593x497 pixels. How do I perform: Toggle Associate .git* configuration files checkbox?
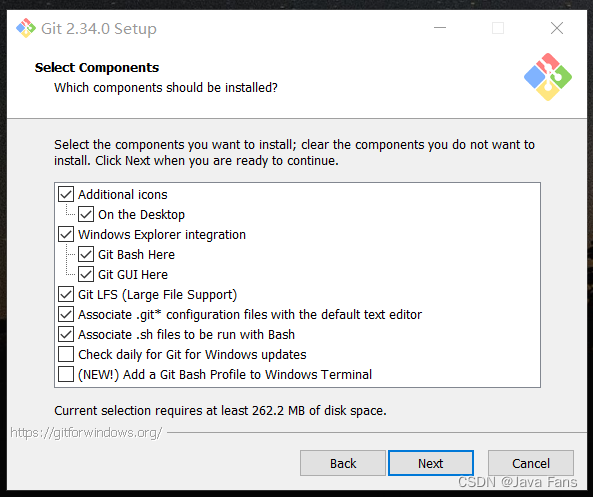(x=66, y=315)
